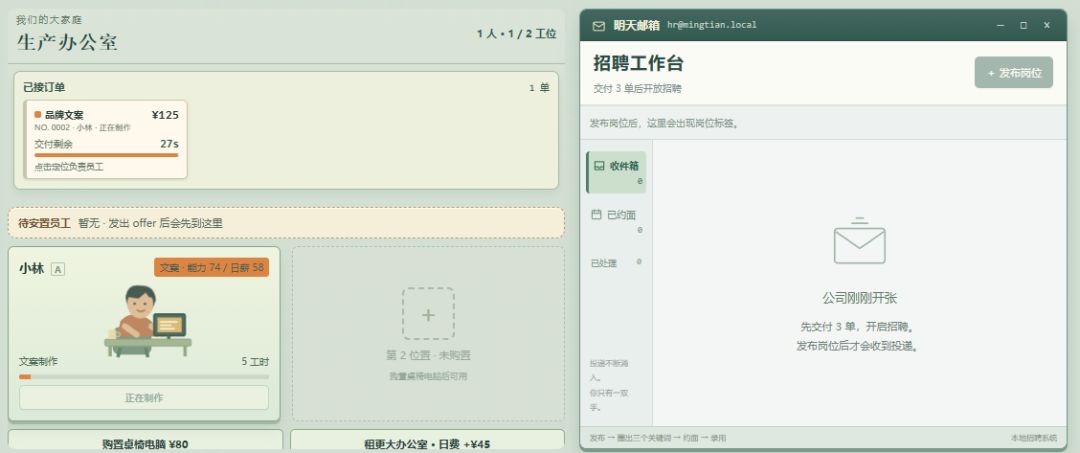The image size is (1080, 453).
Task: Click the orange dot on 品牌文案 order
Action: click(x=38, y=115)
